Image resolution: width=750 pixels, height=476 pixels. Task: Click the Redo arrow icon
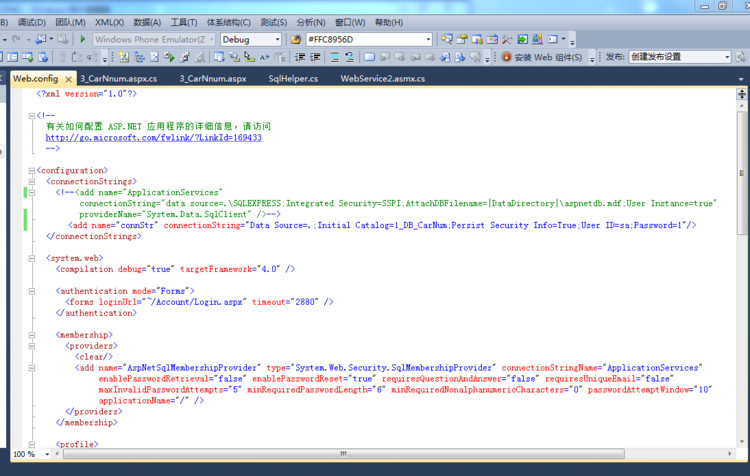pos(16,39)
